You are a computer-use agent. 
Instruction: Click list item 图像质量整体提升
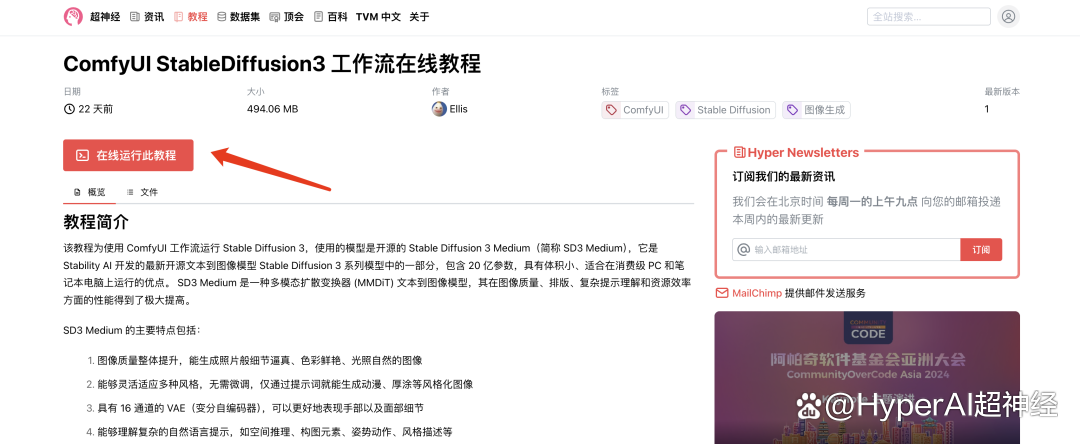click(260, 360)
